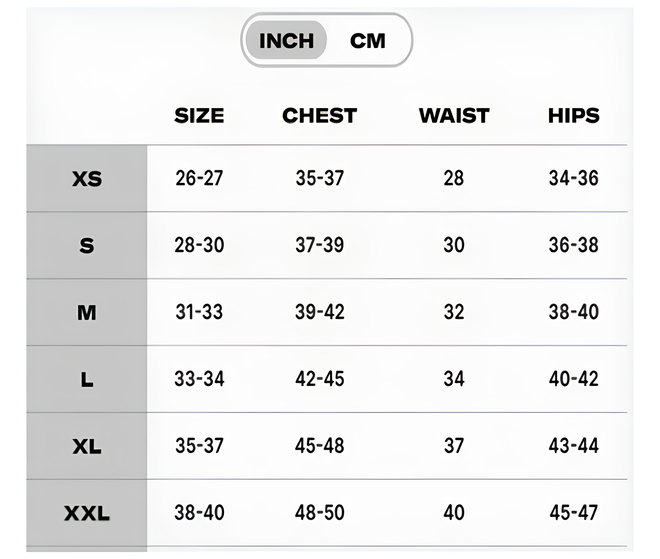This screenshot has height=559, width=660.
Task: Click the S hips value 36-38
Action: tap(573, 245)
